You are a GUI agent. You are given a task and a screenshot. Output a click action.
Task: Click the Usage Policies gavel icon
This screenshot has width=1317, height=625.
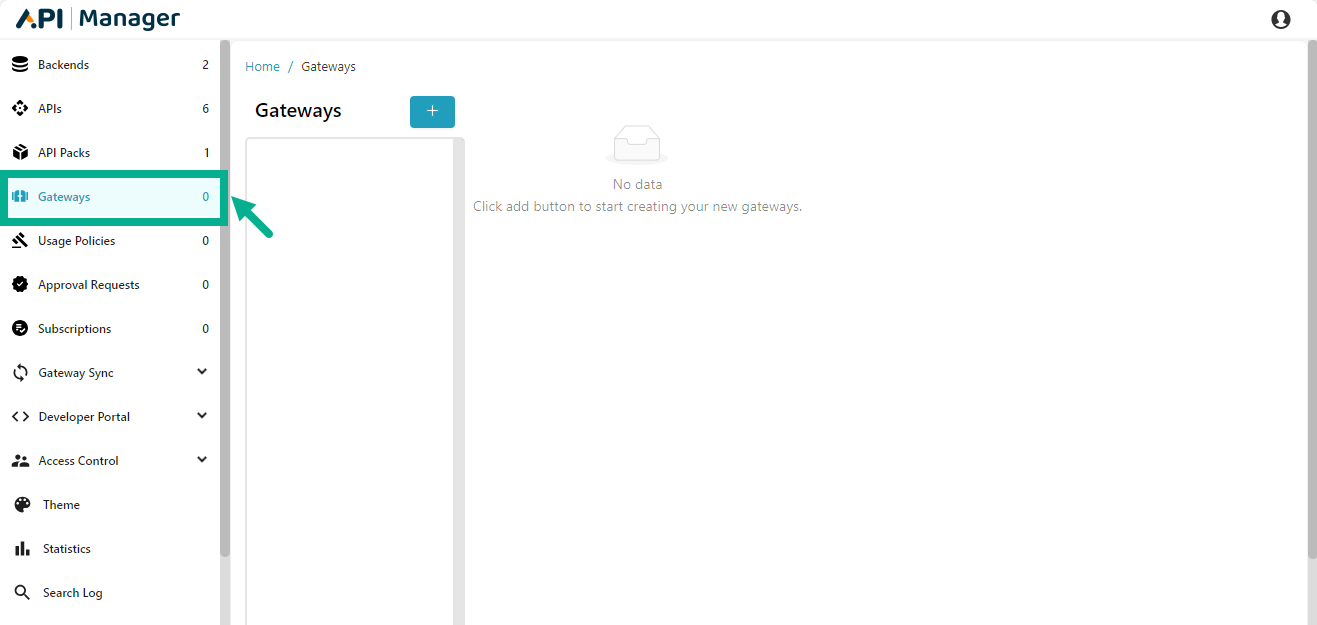click(x=20, y=241)
